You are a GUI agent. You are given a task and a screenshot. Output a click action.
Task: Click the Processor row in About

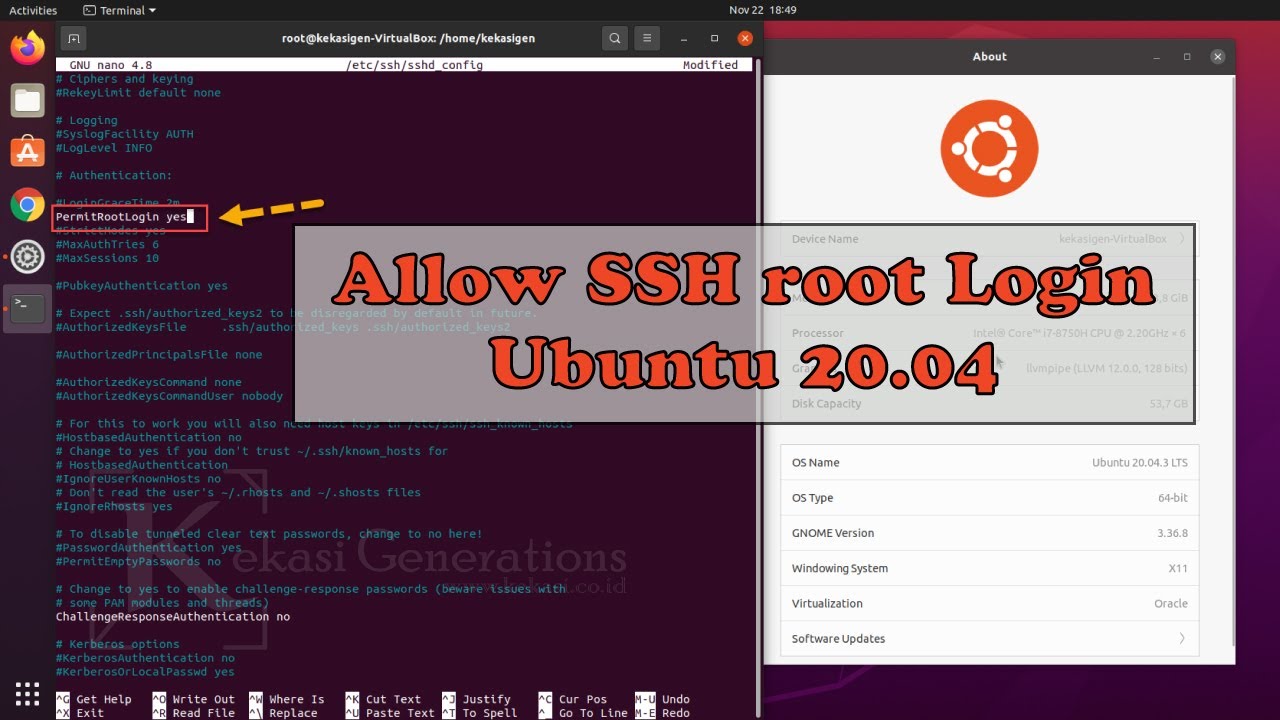pyautogui.click(x=989, y=333)
